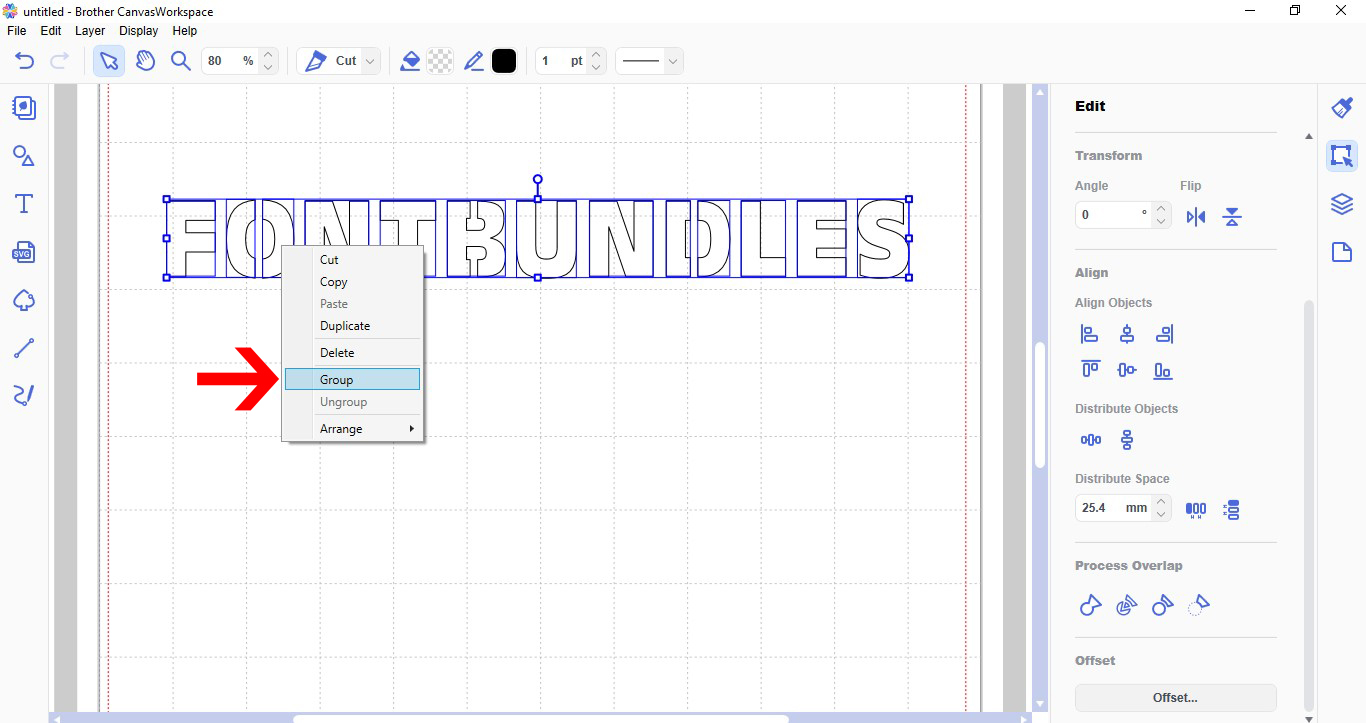
Task: Click the Divide overlap icon
Action: click(x=1127, y=605)
